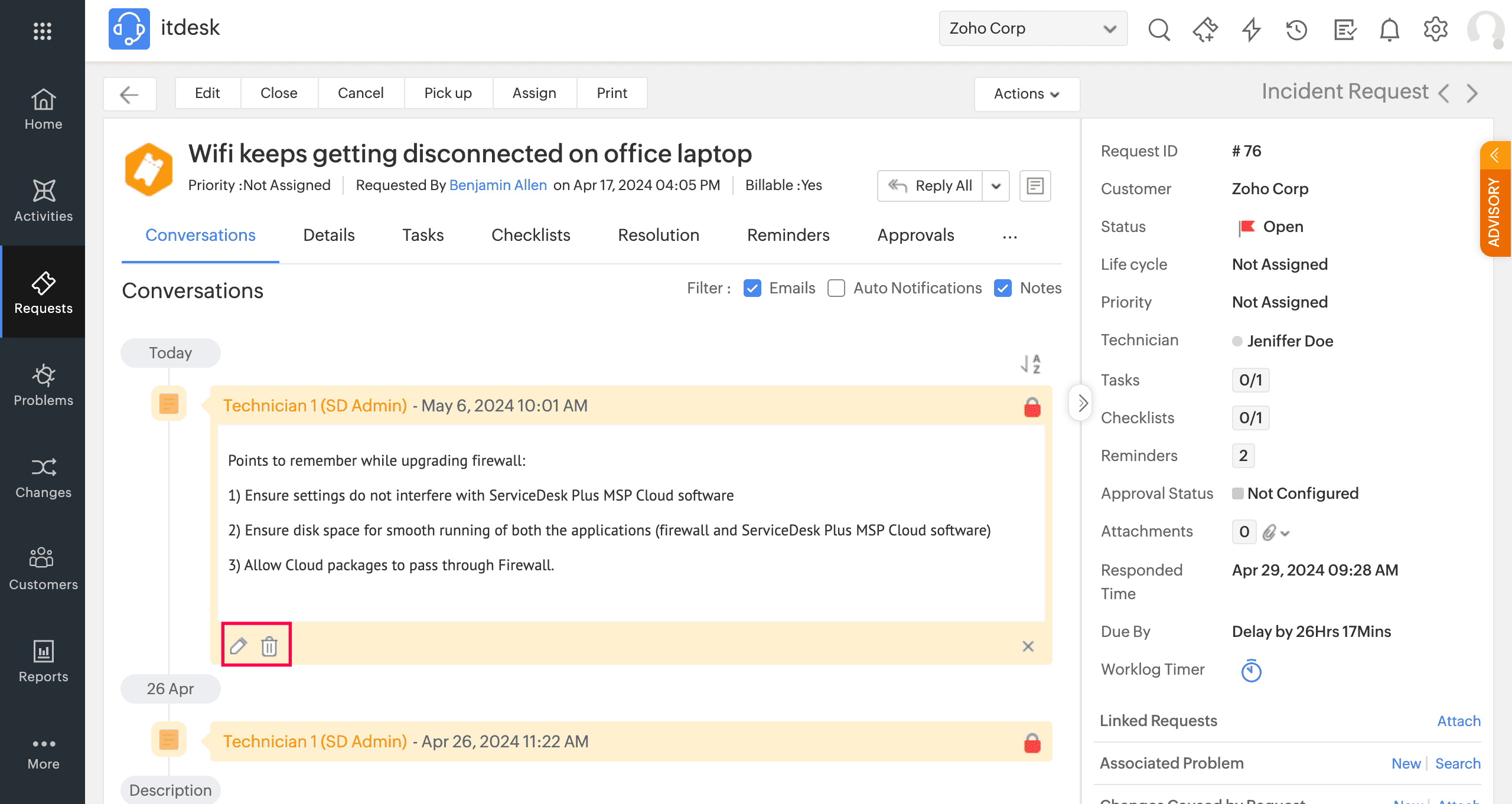Open the recent history clock icon
This screenshot has width=1512, height=804.
pyautogui.click(x=1296, y=29)
